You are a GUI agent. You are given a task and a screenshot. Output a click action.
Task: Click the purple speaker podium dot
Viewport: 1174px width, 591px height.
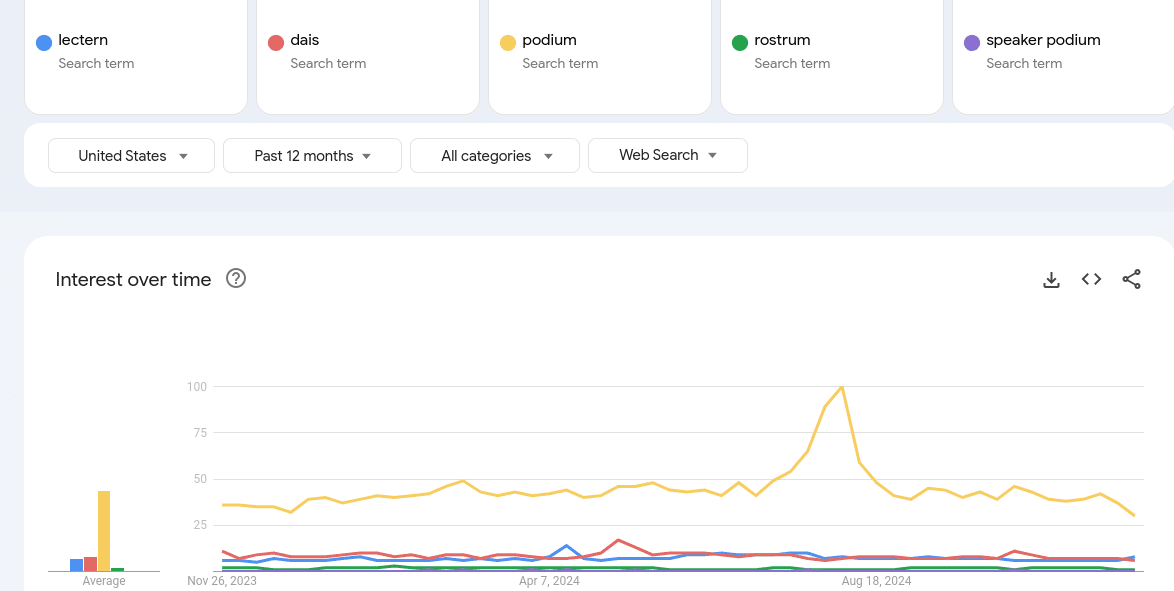972,42
